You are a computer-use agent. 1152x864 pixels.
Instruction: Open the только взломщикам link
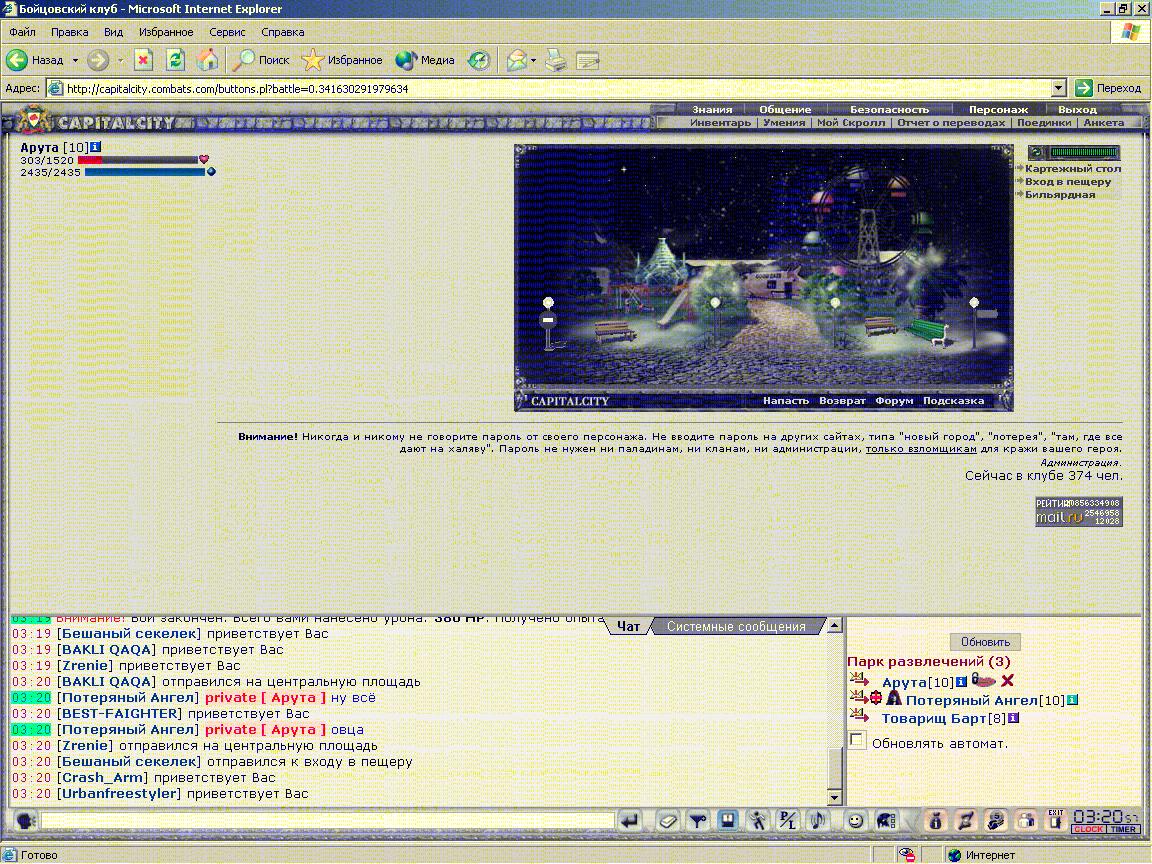click(921, 449)
